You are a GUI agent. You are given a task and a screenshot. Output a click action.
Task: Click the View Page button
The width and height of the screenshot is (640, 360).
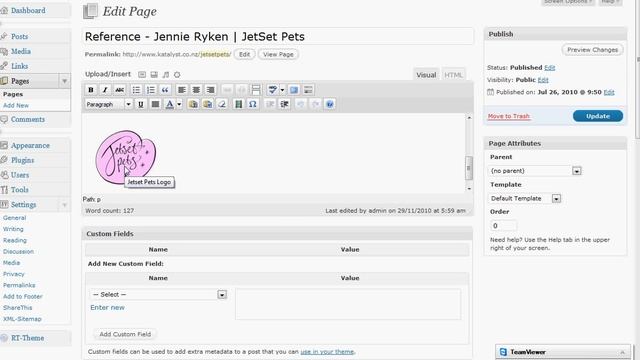point(278,54)
